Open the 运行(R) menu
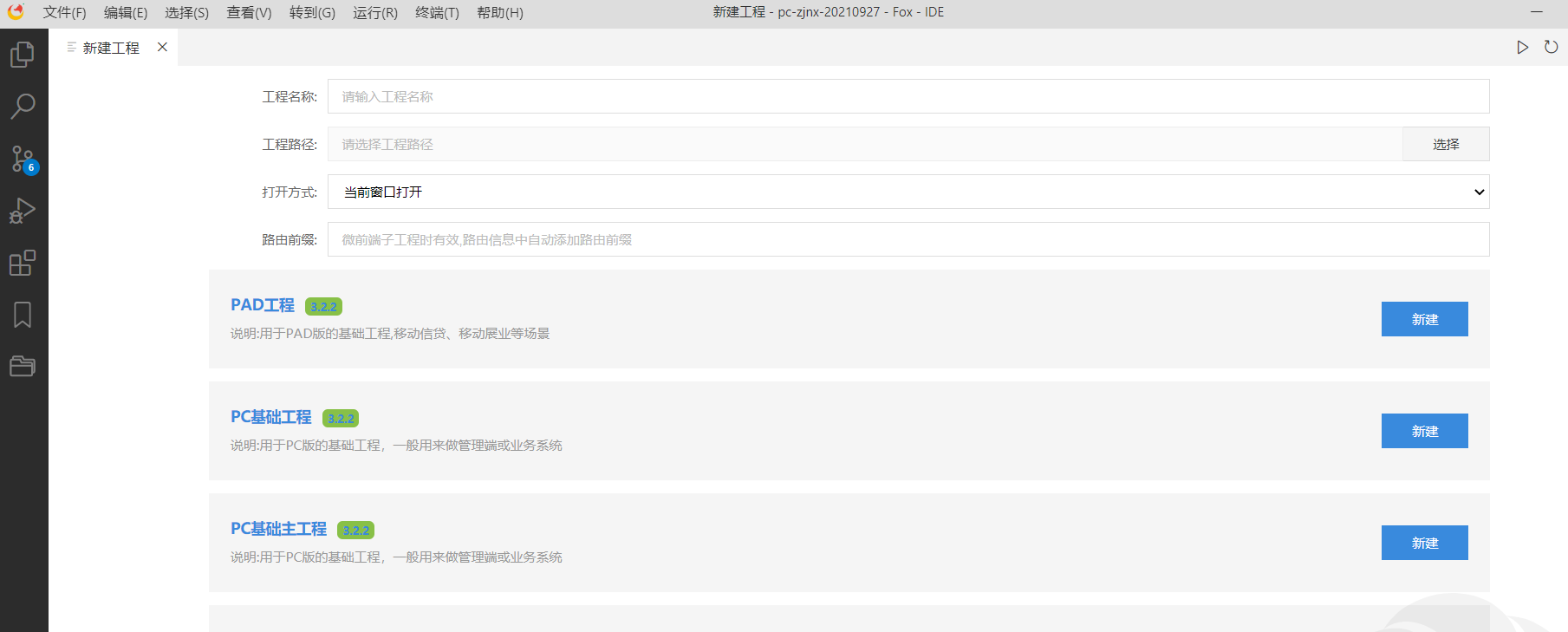Screen dimensions: 1568x632 (x=374, y=13)
